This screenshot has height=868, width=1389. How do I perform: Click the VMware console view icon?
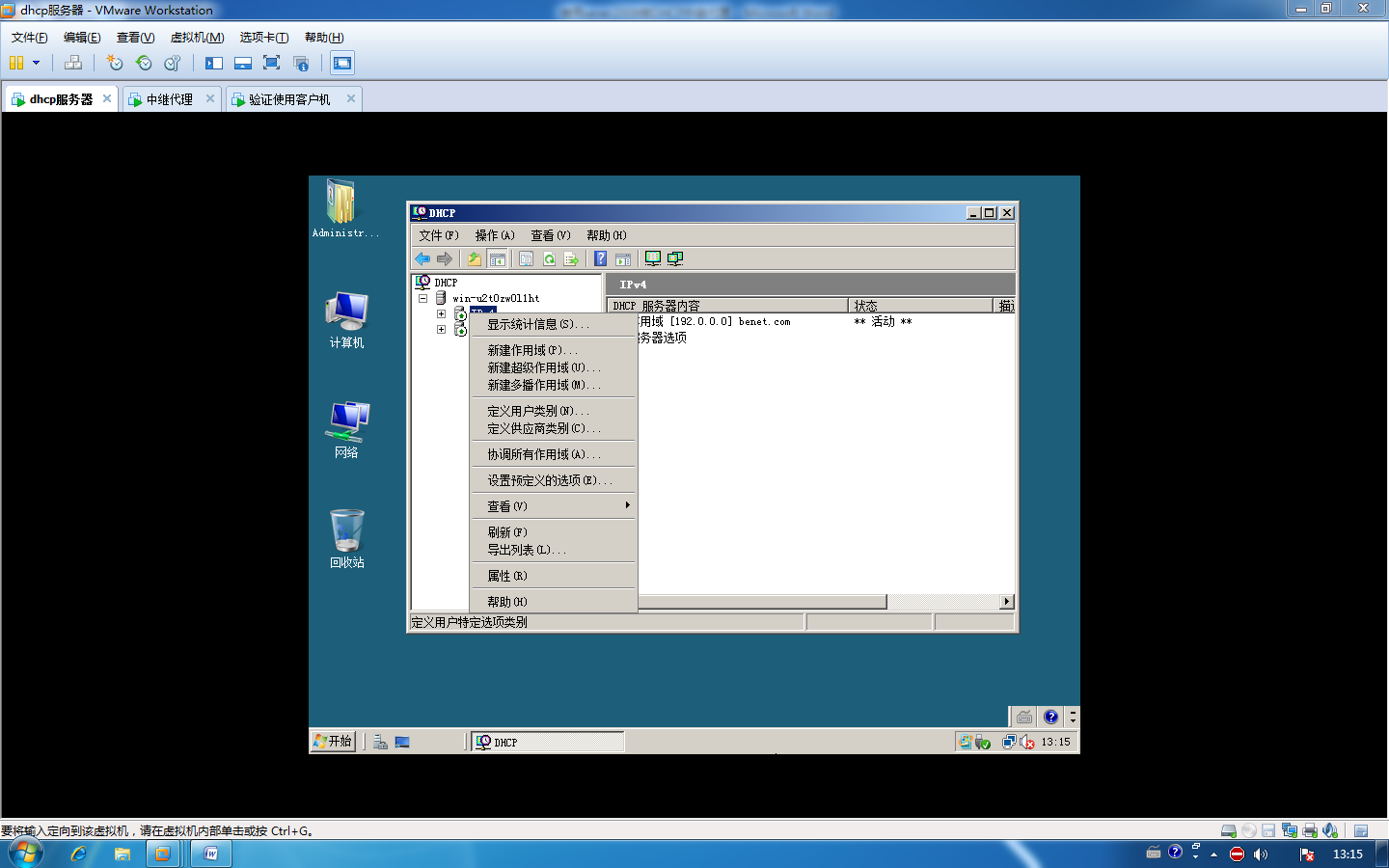(342, 63)
